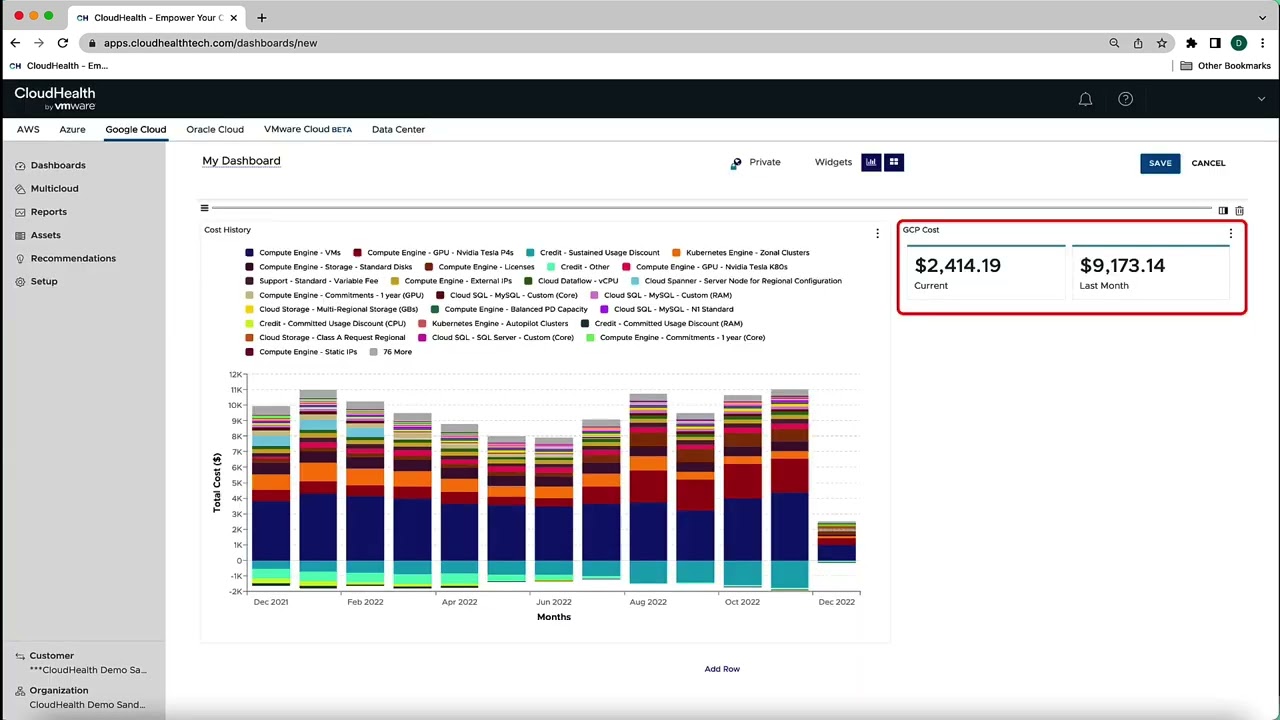Switch to the Data Center tab
Screen dimensions: 1280x720
tap(398, 129)
